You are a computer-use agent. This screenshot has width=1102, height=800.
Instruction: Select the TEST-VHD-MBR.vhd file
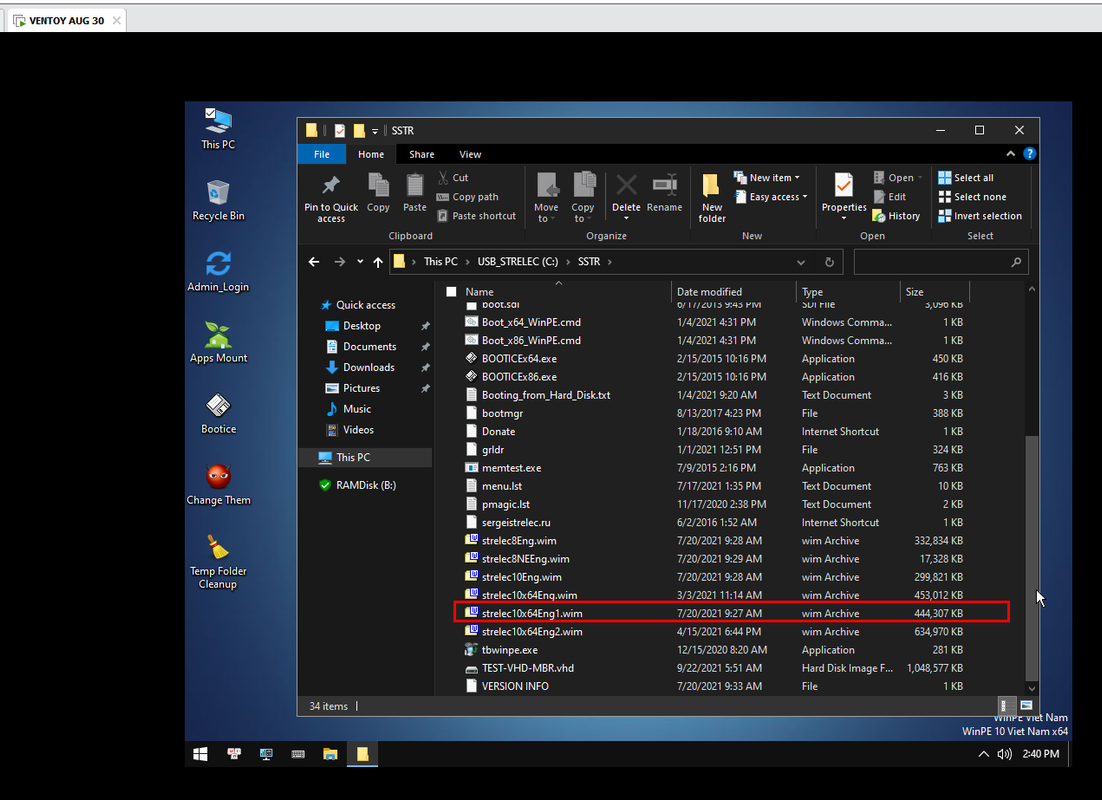[x=715, y=668]
